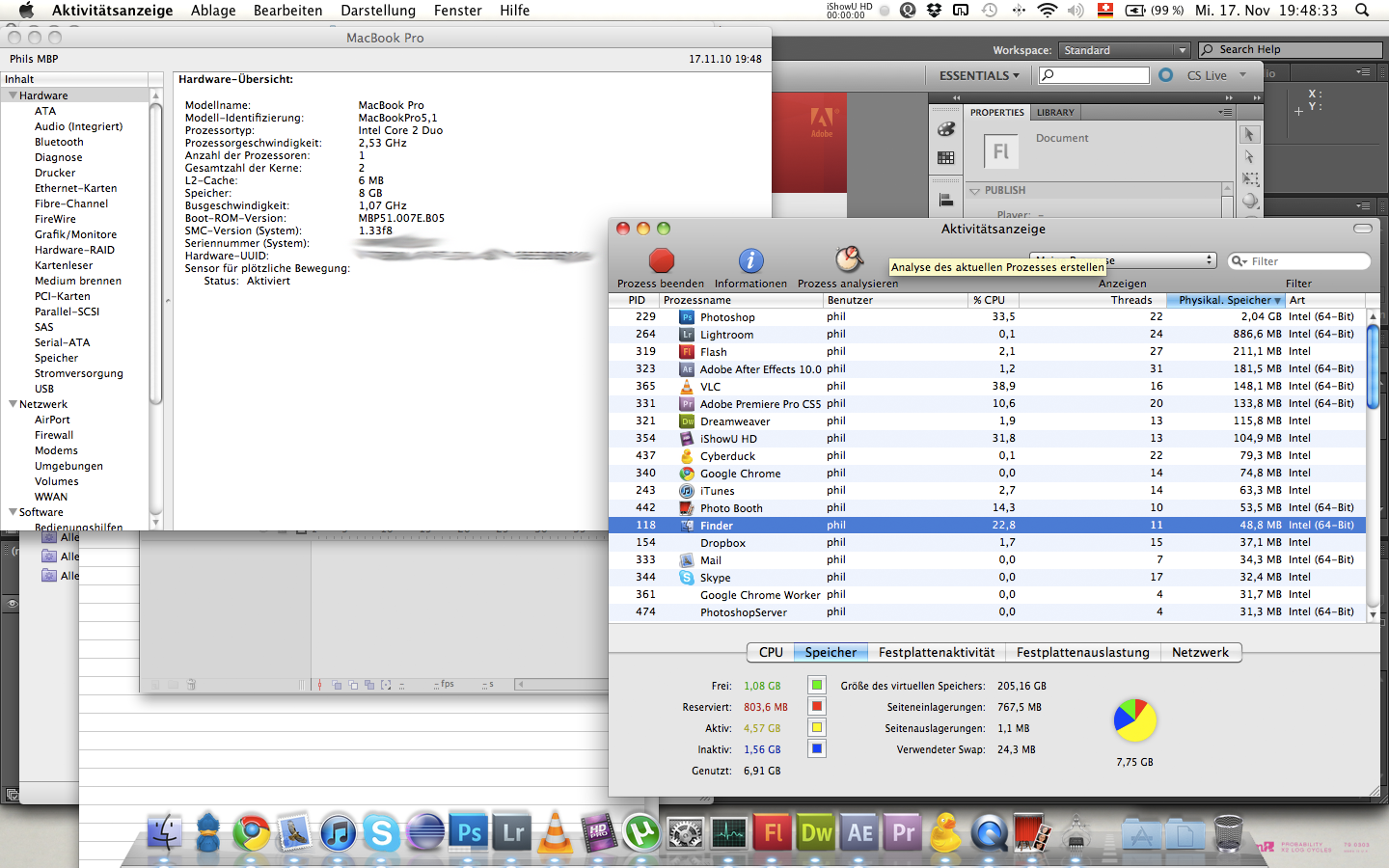
Task: Sort processes by PID column
Action: click(636, 300)
